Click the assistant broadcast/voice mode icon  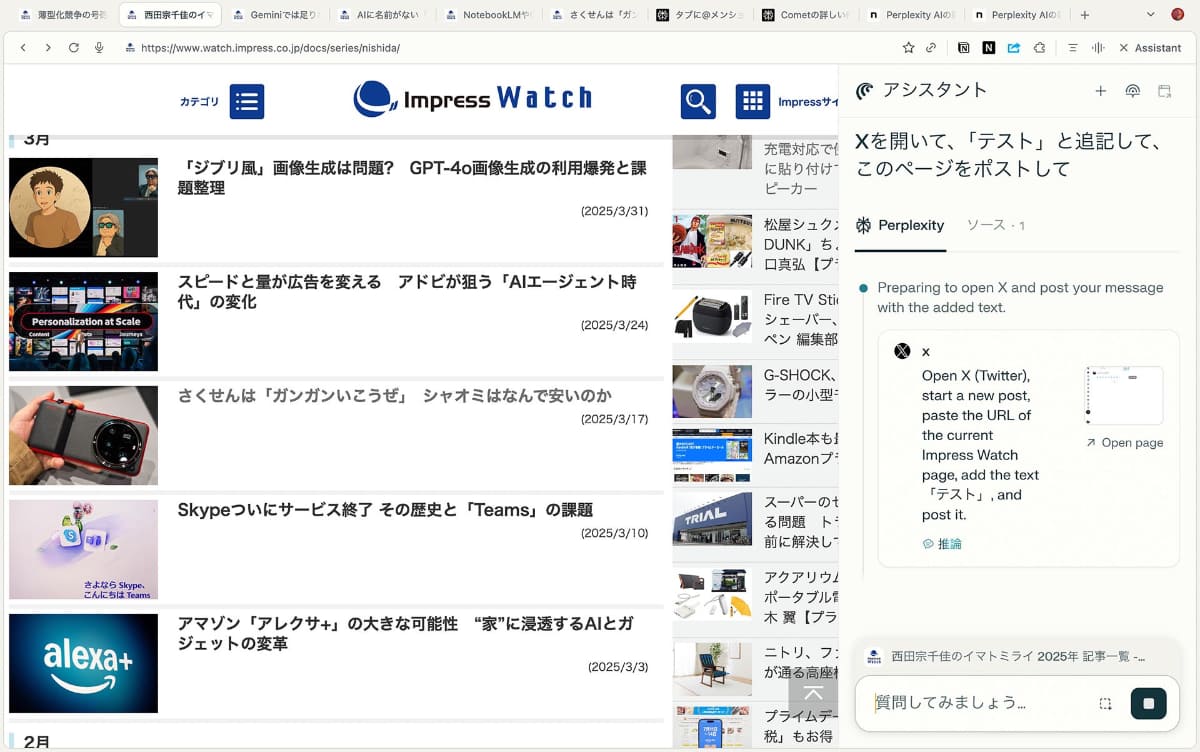[1132, 91]
